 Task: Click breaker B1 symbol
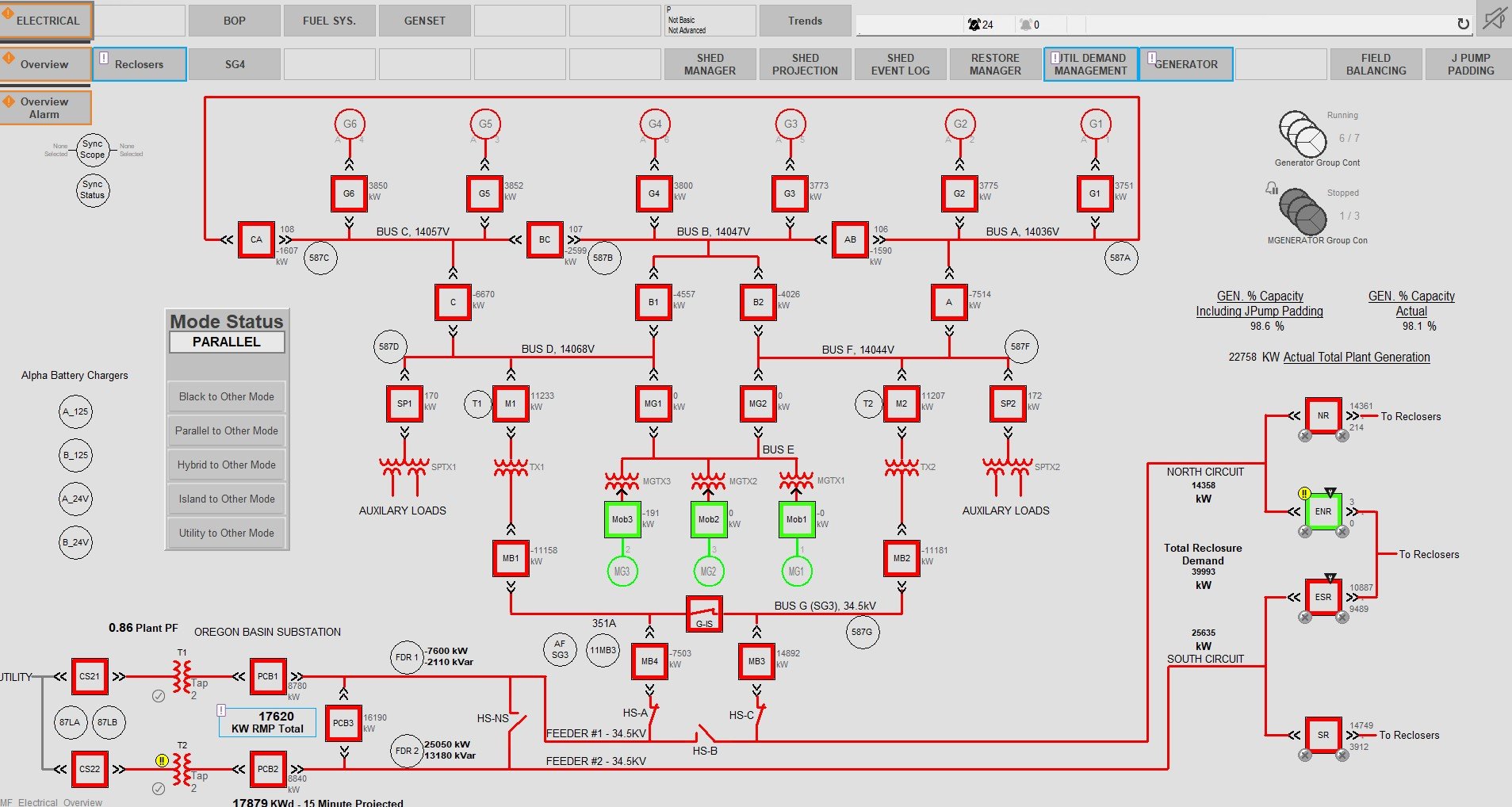(x=653, y=302)
